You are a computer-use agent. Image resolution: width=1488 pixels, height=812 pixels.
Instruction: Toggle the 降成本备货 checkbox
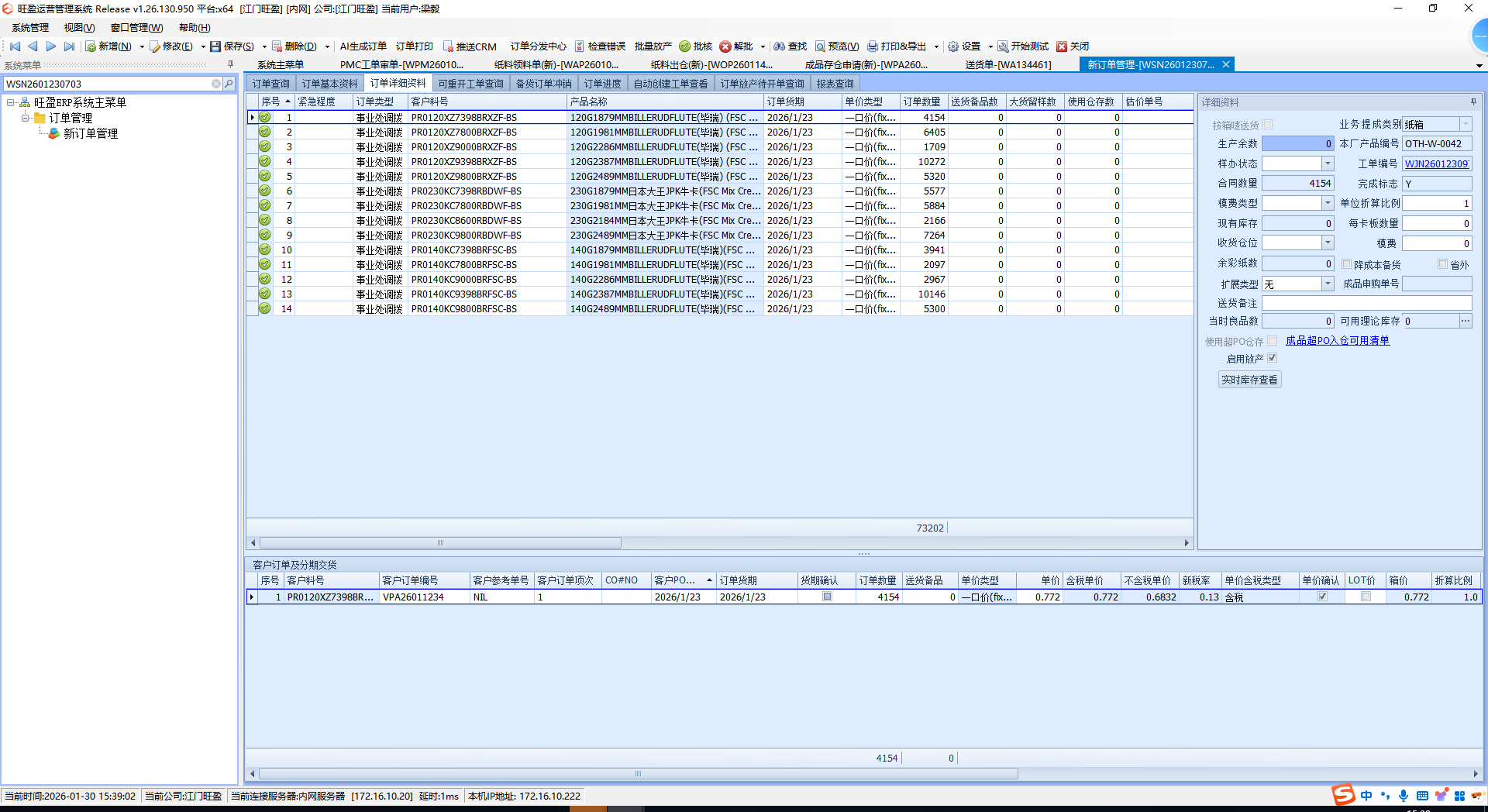pyautogui.click(x=1347, y=264)
